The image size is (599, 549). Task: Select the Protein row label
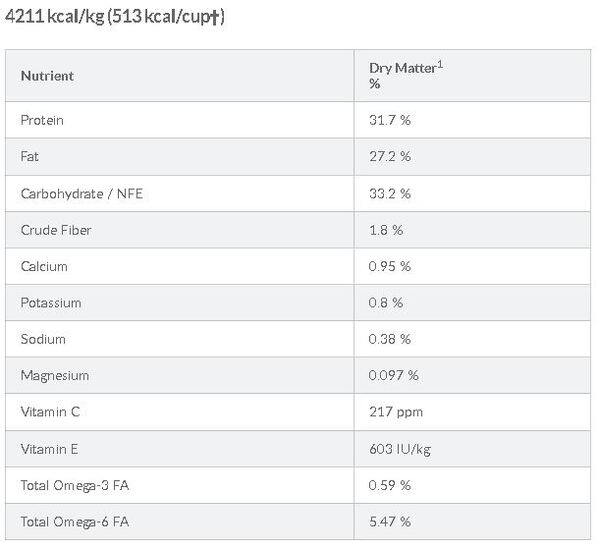coord(42,120)
